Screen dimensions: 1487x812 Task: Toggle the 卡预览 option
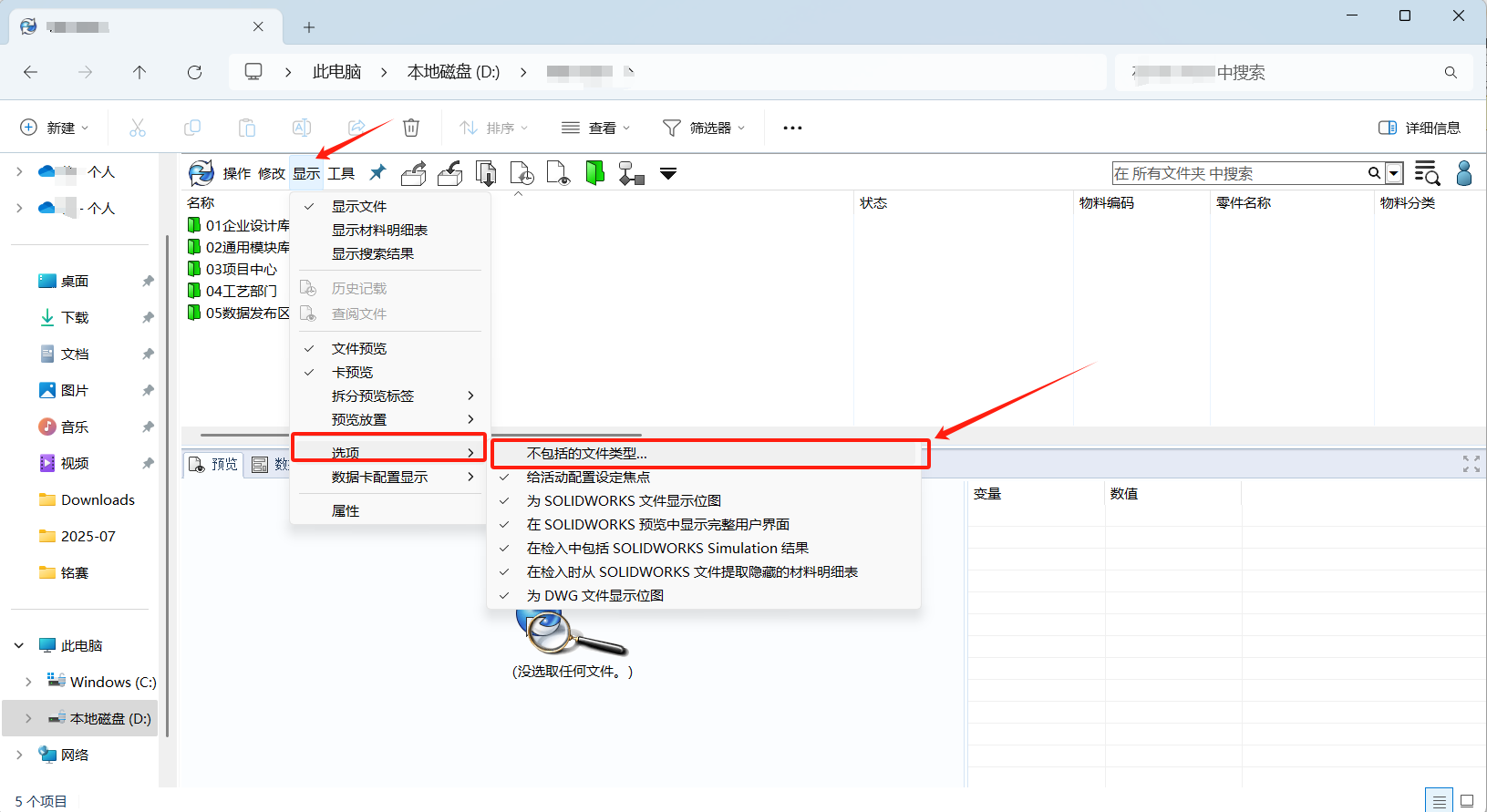point(390,373)
